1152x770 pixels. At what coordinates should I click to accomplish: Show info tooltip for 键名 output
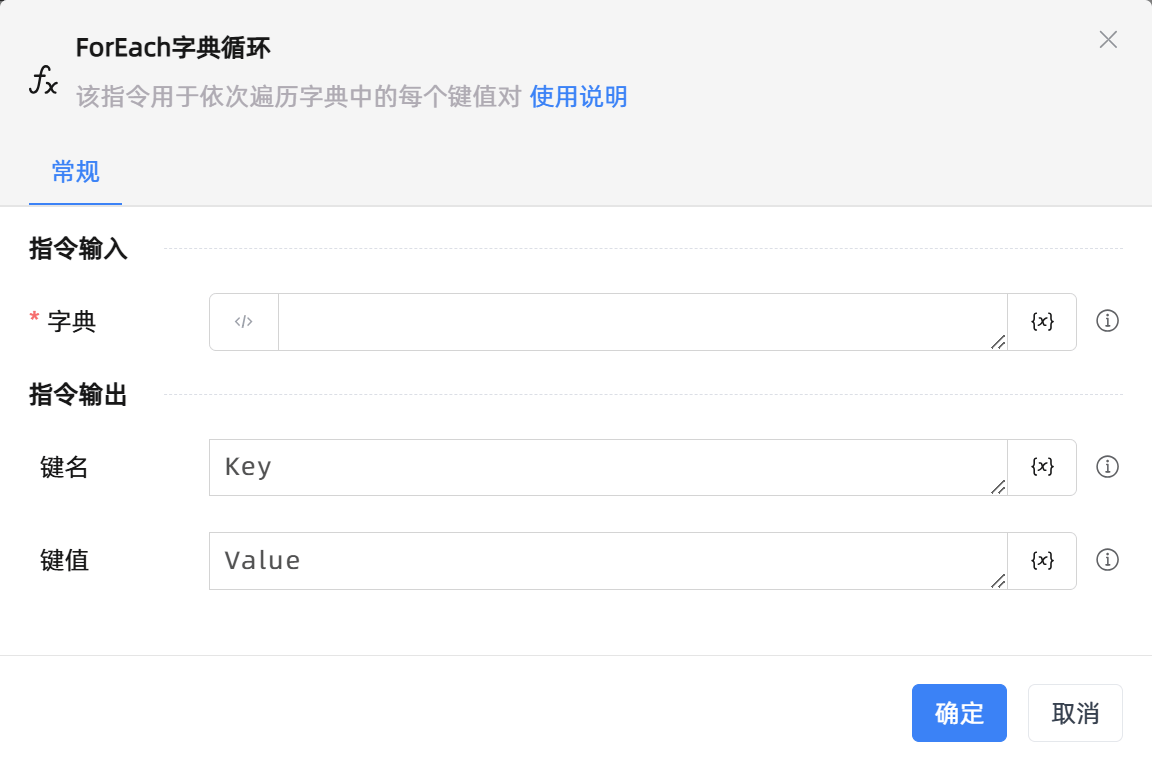1107,467
